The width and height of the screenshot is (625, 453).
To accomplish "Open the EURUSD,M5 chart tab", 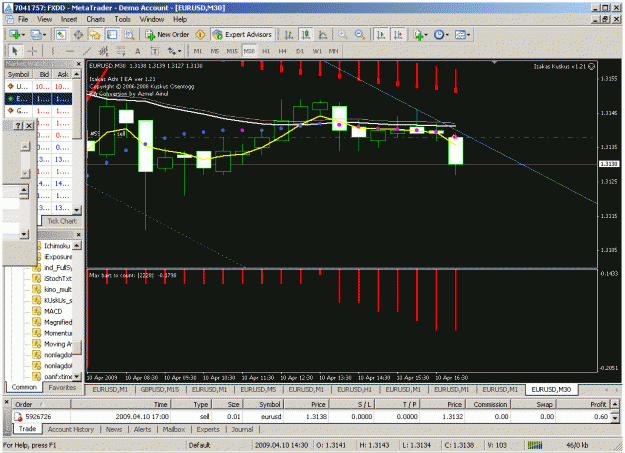I will 258,389.
